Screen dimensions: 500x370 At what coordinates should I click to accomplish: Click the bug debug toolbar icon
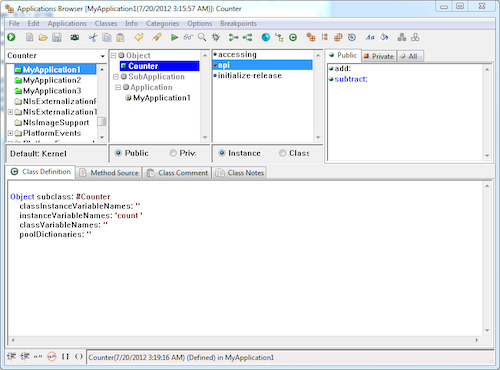(216, 37)
